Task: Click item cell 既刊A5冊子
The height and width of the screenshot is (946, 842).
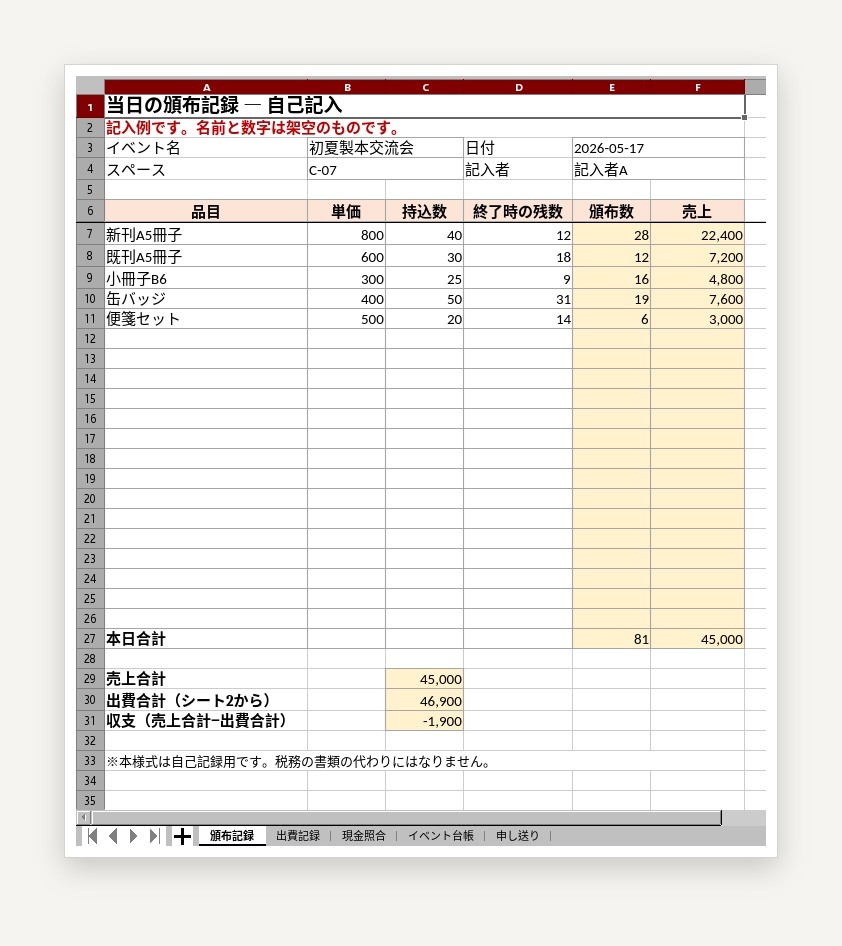Action: point(206,256)
